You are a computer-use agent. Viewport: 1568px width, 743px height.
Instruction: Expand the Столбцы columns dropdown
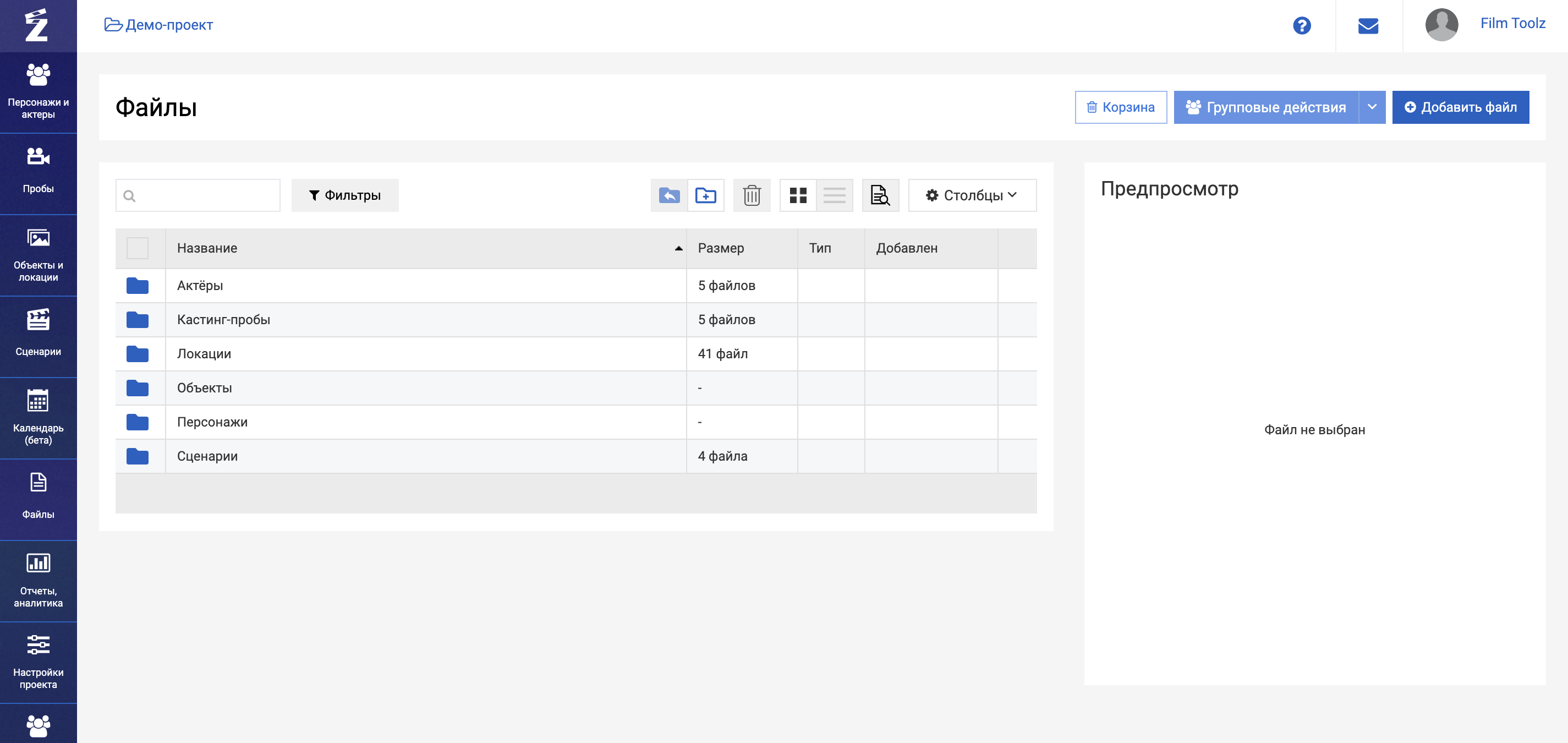click(x=972, y=195)
